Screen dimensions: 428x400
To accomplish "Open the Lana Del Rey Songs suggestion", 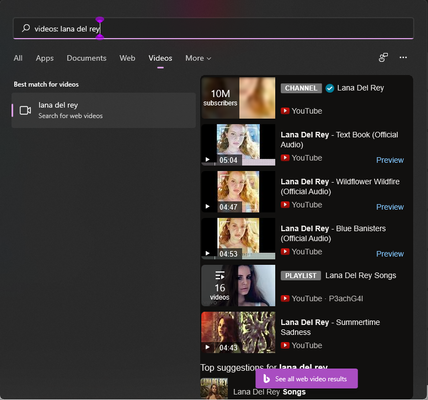I will coord(269,392).
